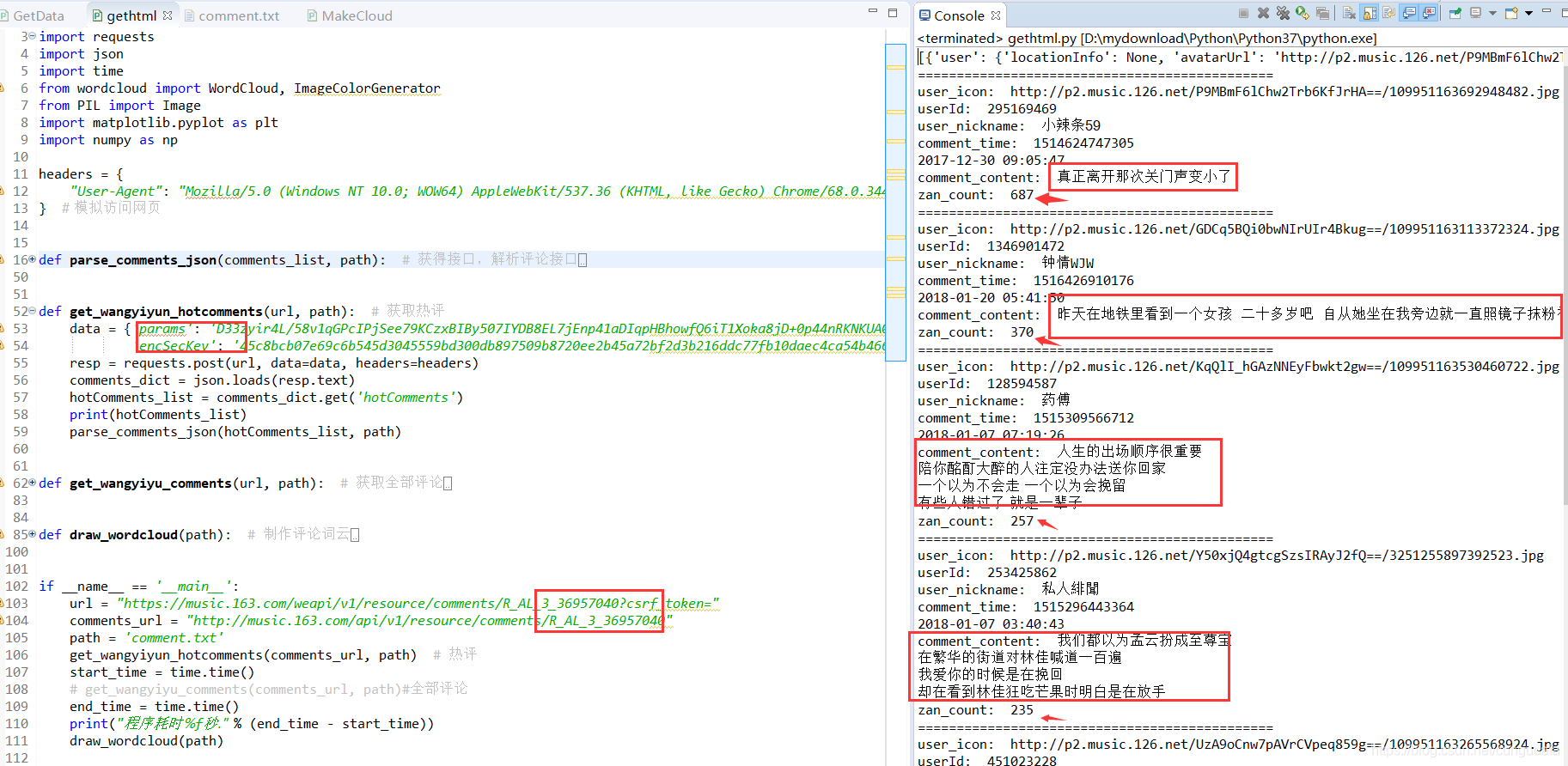Click 'import json' on line 4
The height and width of the screenshot is (766, 1568).
(82, 54)
